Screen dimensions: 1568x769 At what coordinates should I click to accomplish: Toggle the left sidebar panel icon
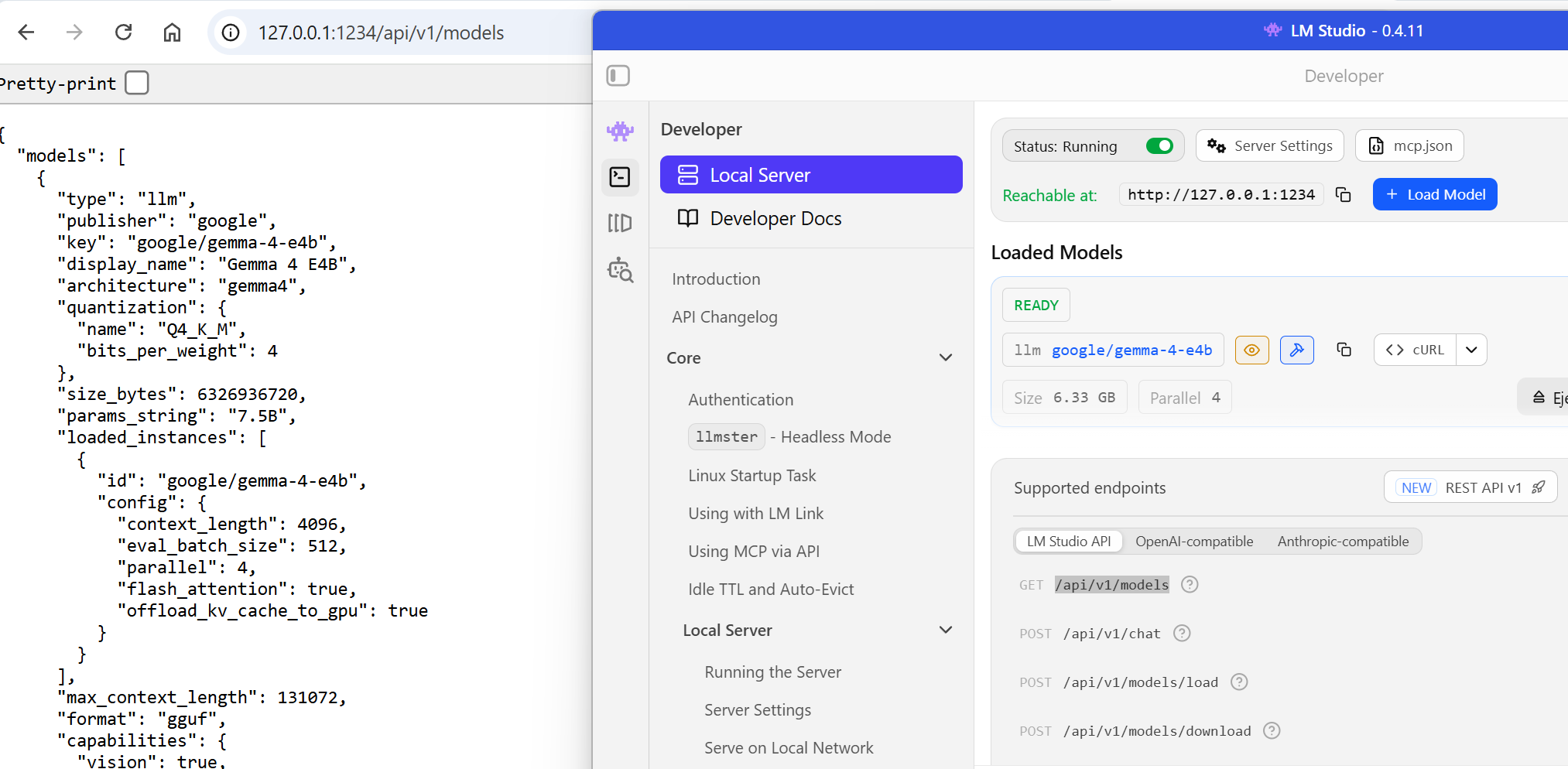tap(618, 76)
